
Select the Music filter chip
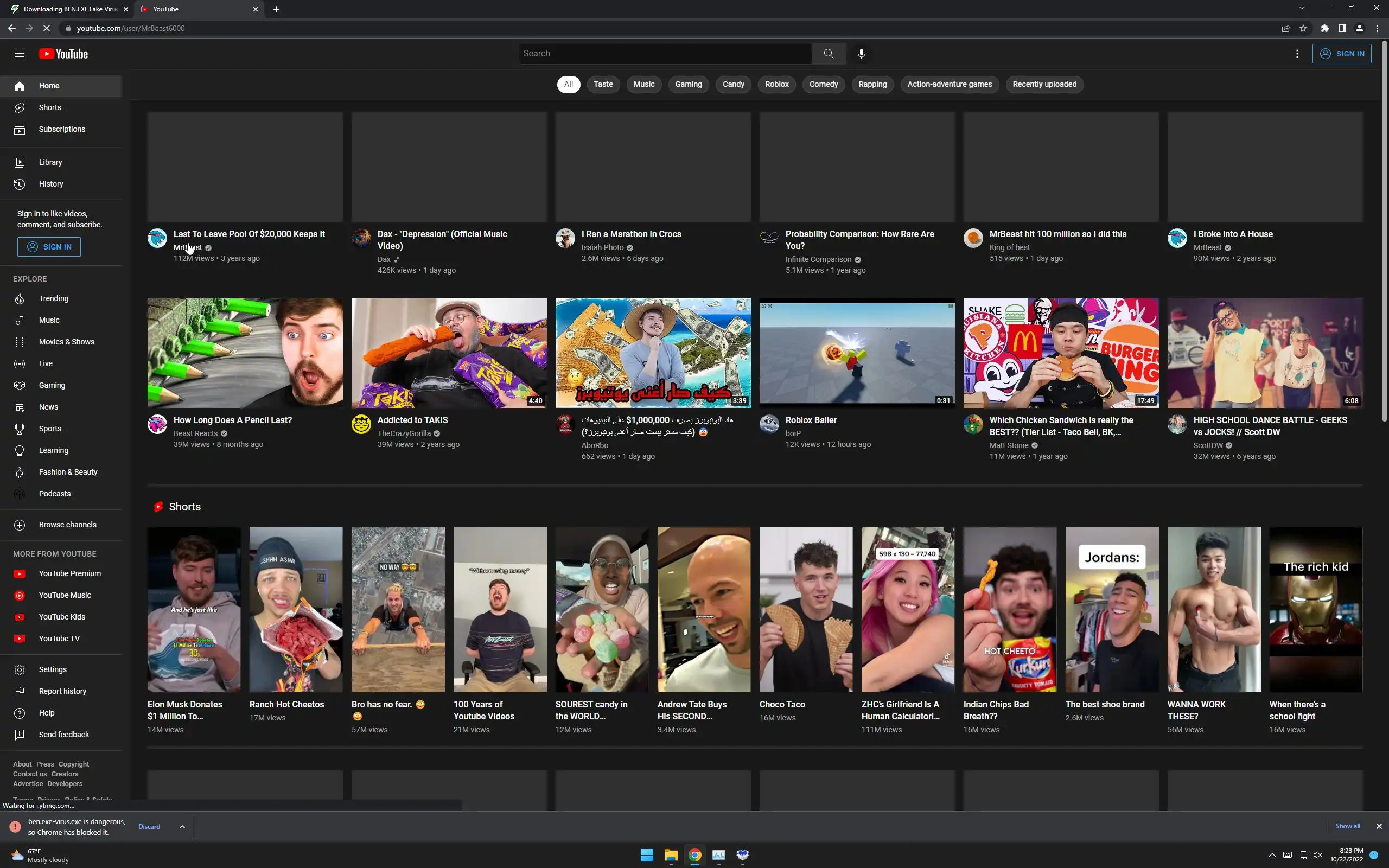point(643,85)
